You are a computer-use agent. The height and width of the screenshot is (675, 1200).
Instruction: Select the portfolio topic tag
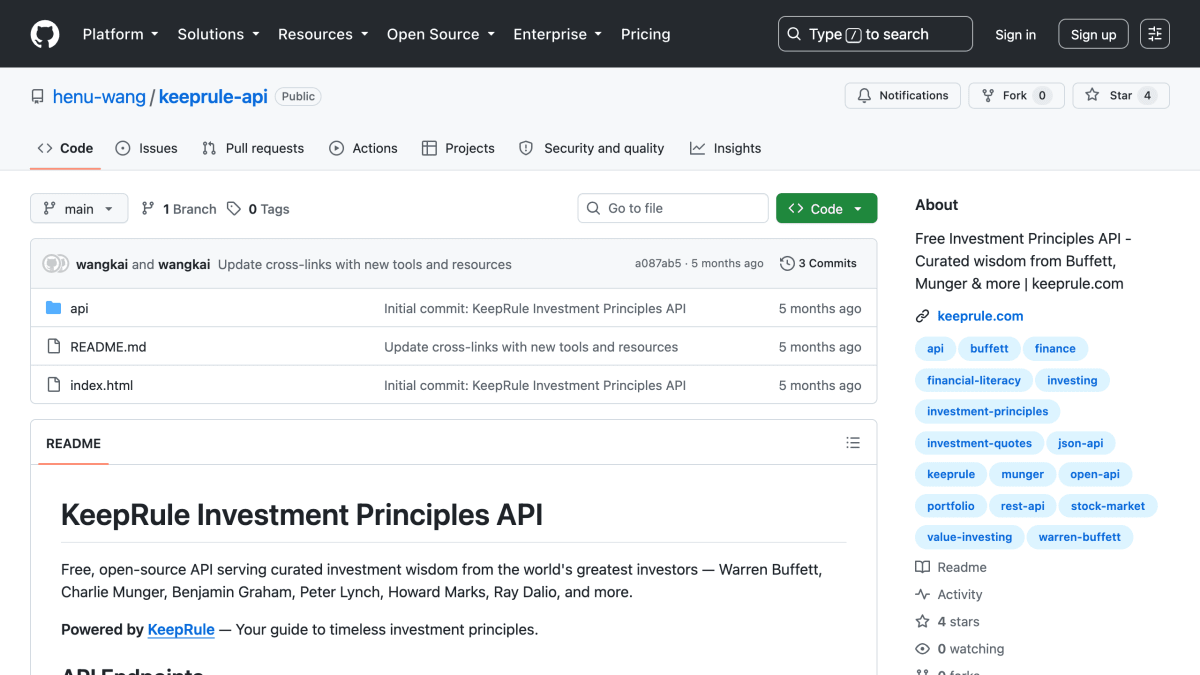pos(951,506)
